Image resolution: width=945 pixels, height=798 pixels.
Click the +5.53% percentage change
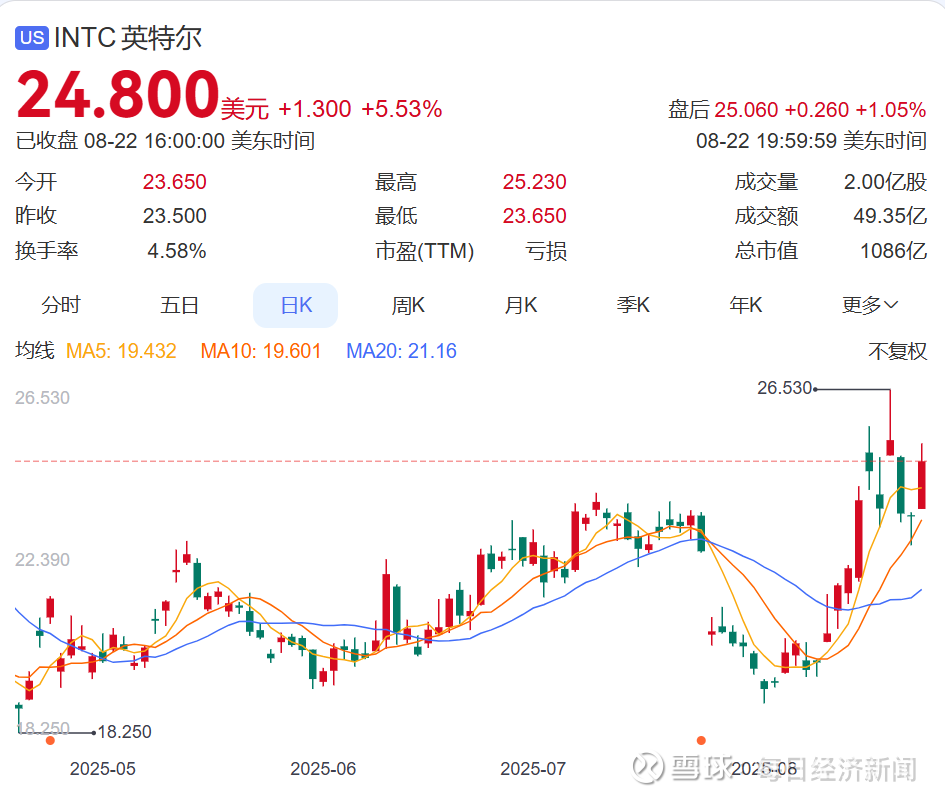pyautogui.click(x=402, y=109)
